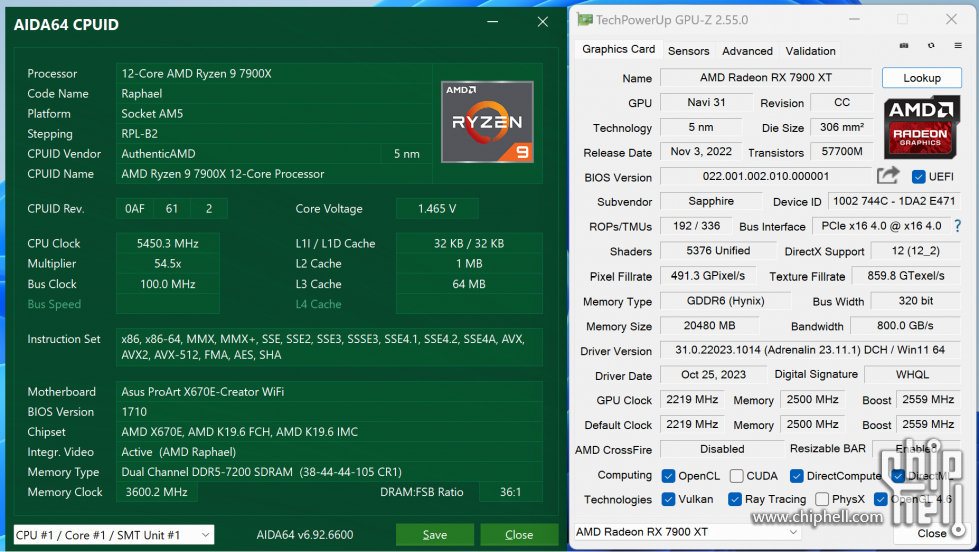Switch to the Validation tab
The height and width of the screenshot is (552, 979).
(810, 51)
